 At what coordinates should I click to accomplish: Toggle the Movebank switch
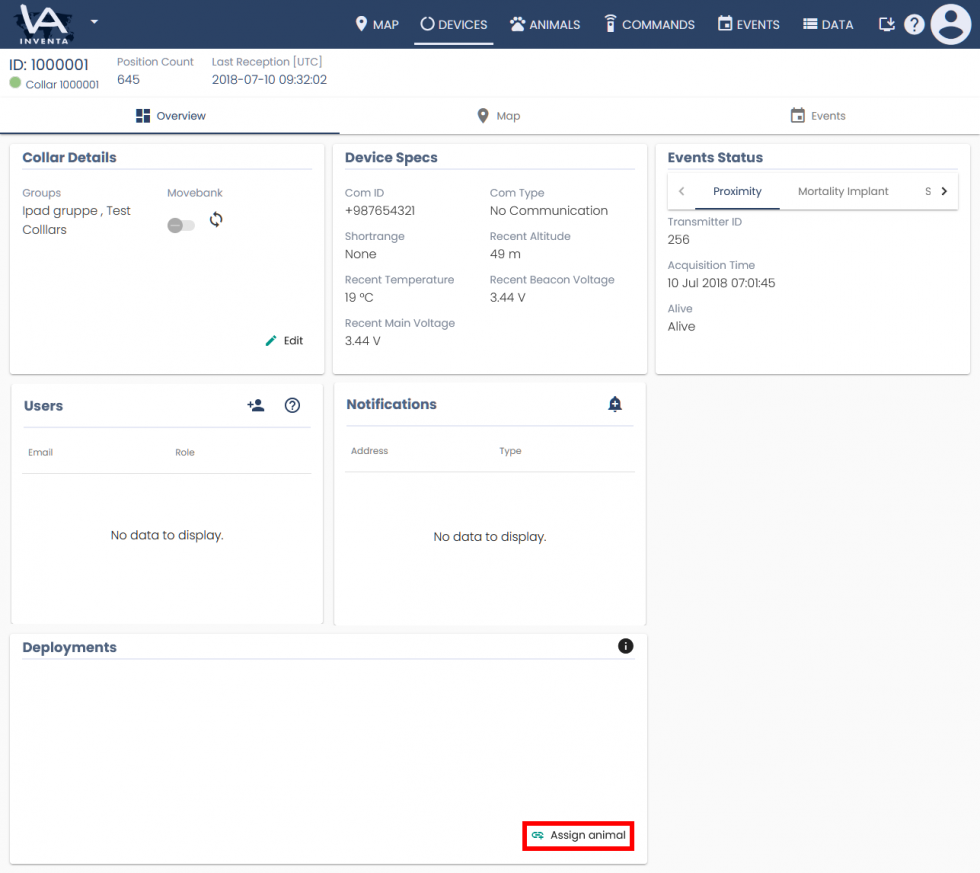pyautogui.click(x=181, y=226)
